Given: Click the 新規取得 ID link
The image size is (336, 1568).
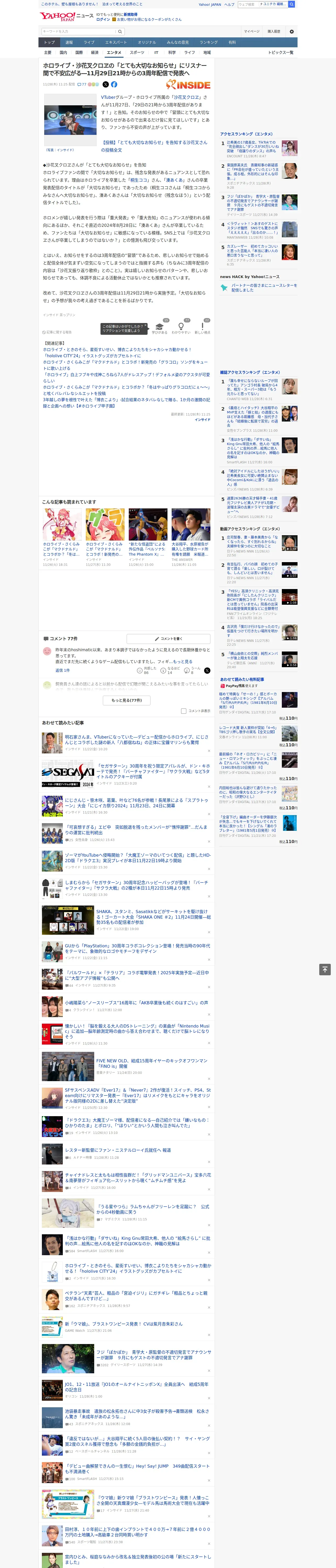Looking at the screenshot, I should click(131, 15).
